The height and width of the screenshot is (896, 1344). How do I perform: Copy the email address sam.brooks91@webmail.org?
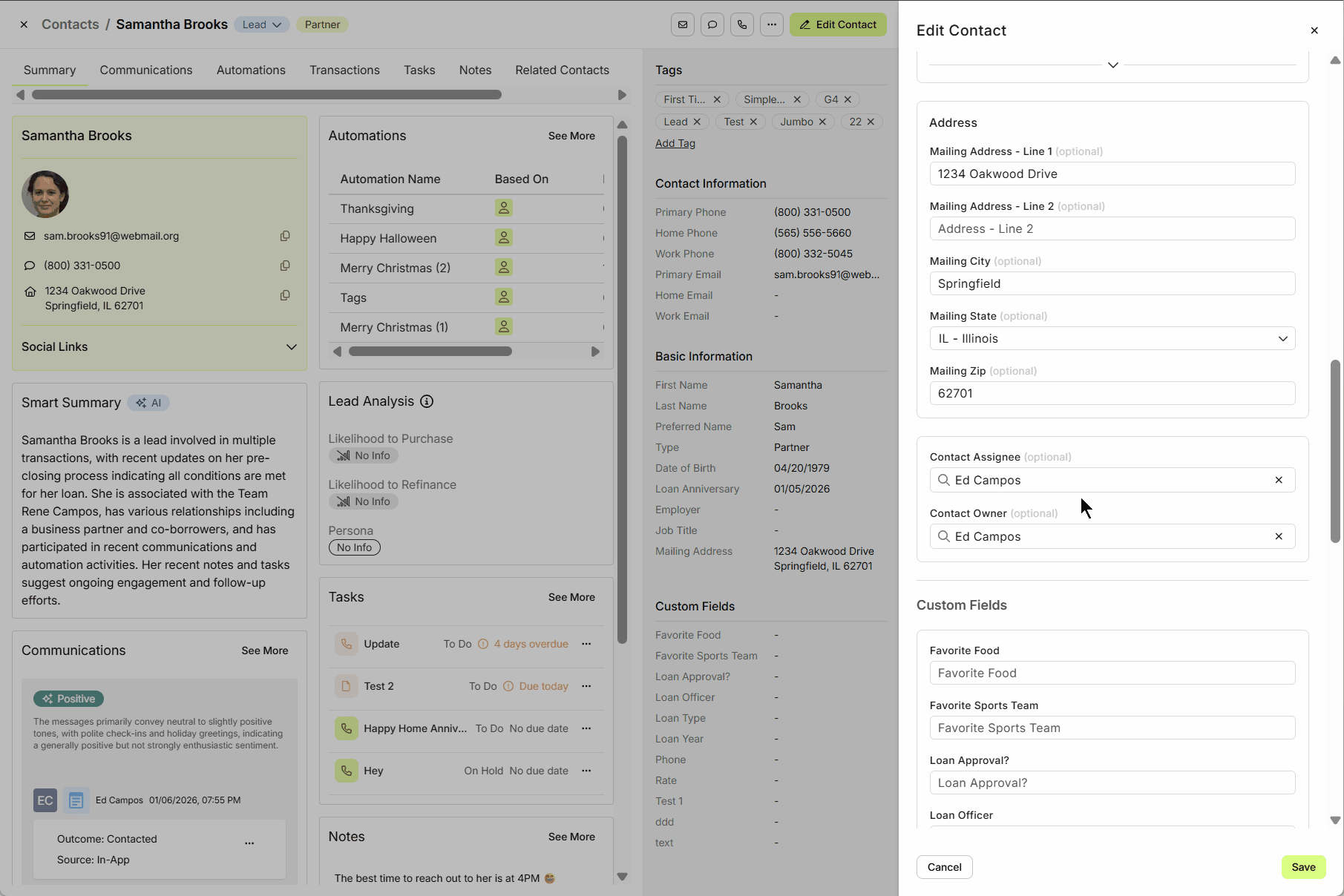click(285, 236)
